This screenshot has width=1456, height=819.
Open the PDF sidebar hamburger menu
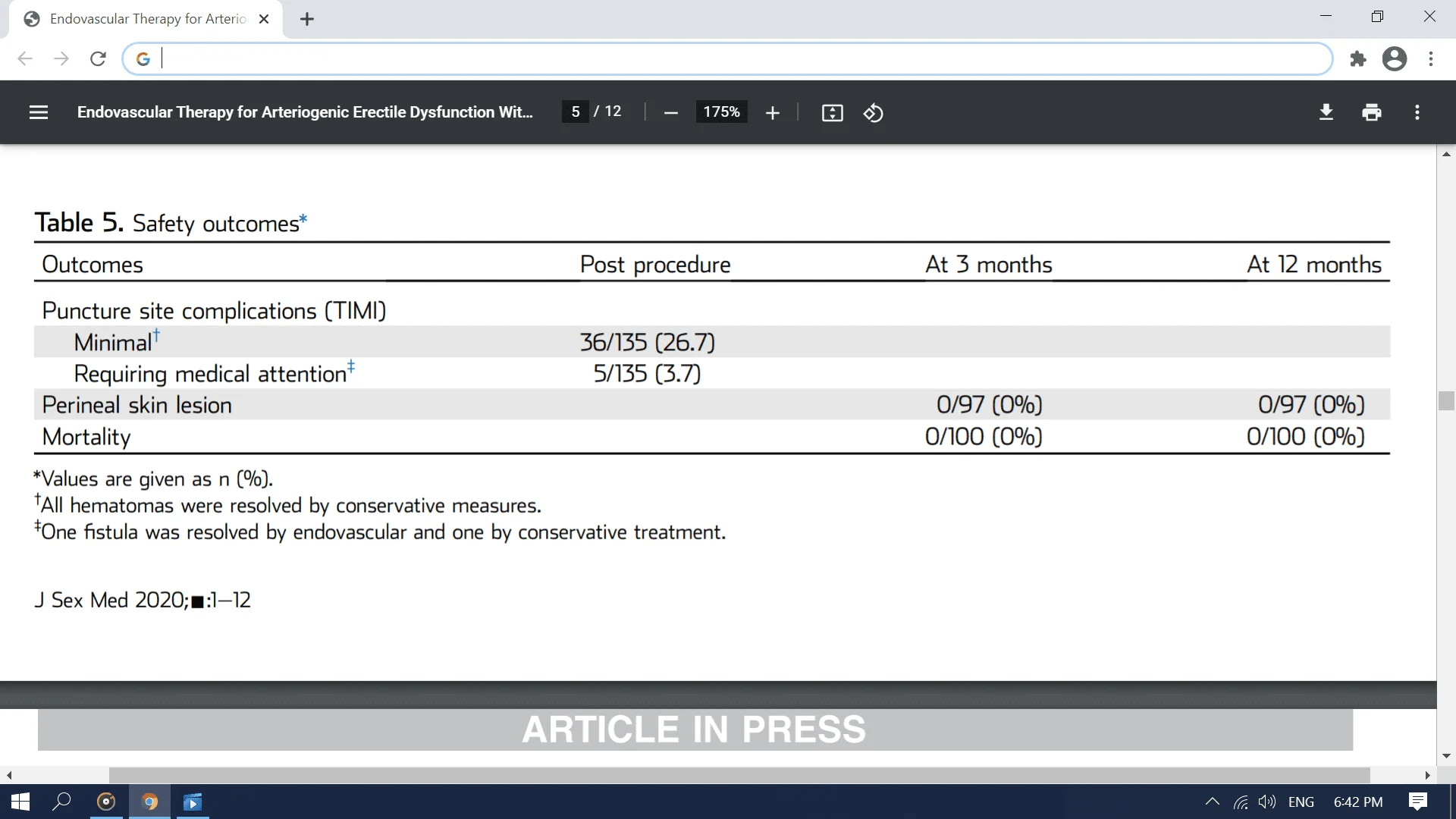tap(39, 112)
